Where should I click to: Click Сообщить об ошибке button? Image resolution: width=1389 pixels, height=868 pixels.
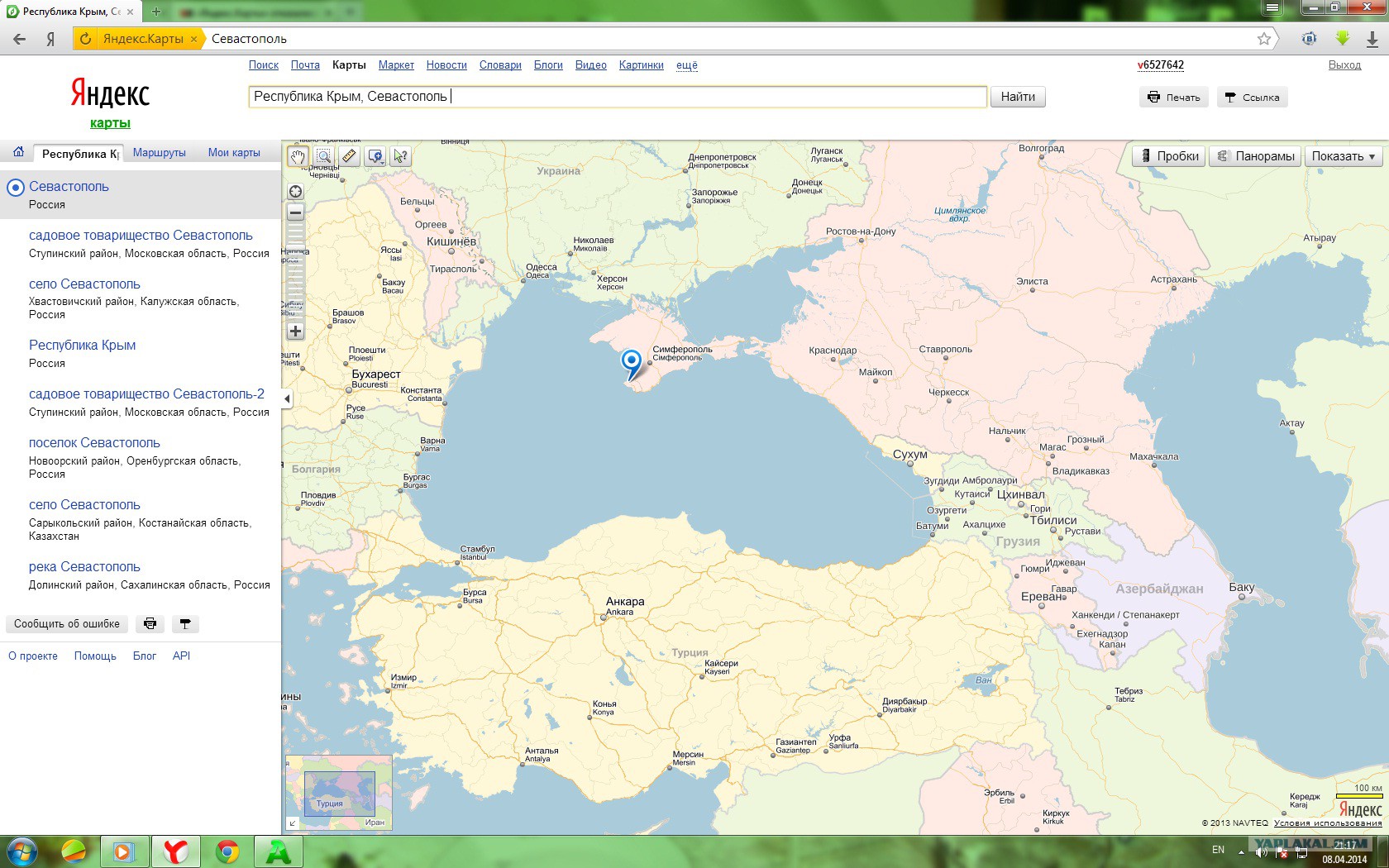(67, 624)
